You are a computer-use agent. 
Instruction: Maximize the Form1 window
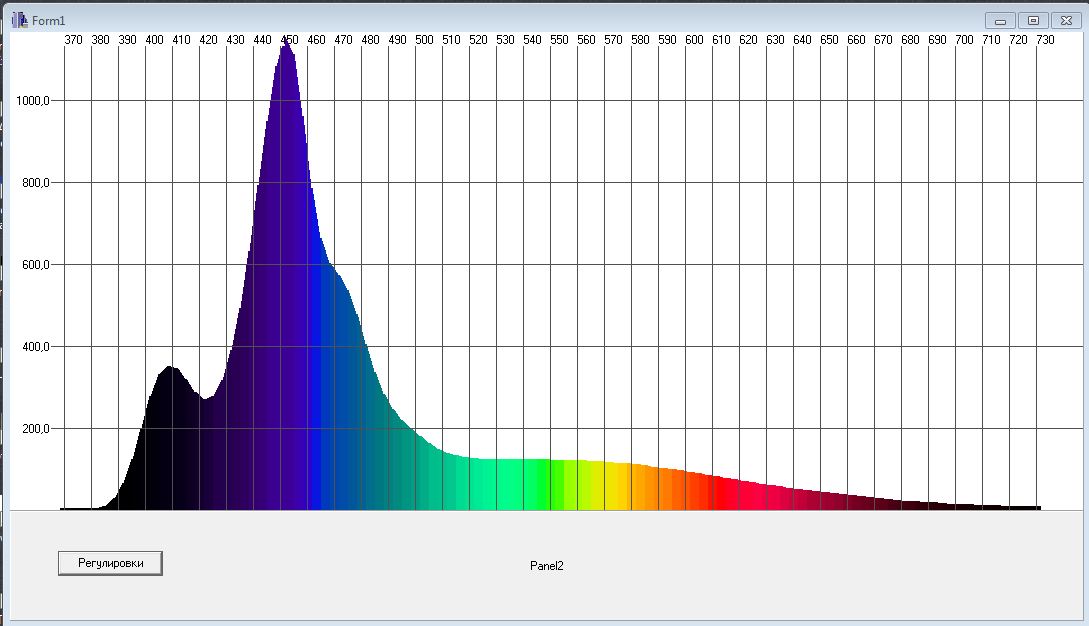(x=1033, y=21)
